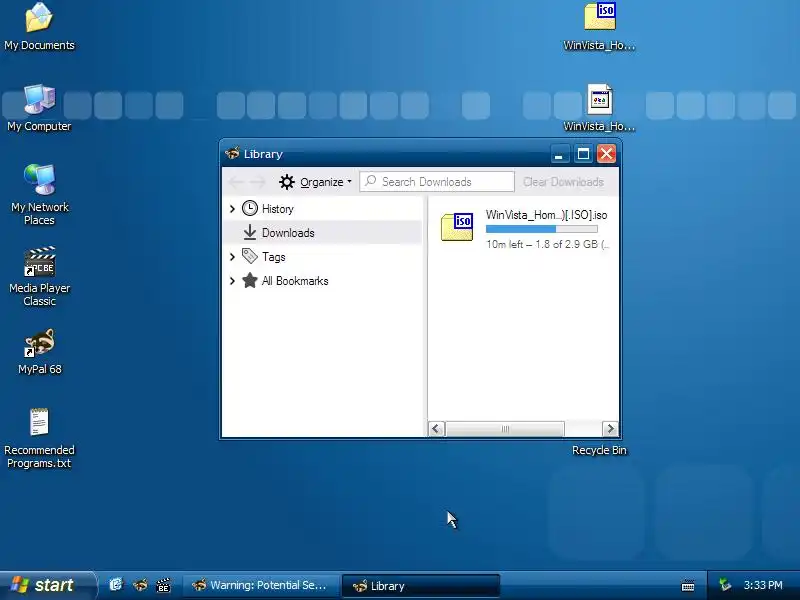
Task: Click the All Bookmarks star icon
Action: pos(249,280)
